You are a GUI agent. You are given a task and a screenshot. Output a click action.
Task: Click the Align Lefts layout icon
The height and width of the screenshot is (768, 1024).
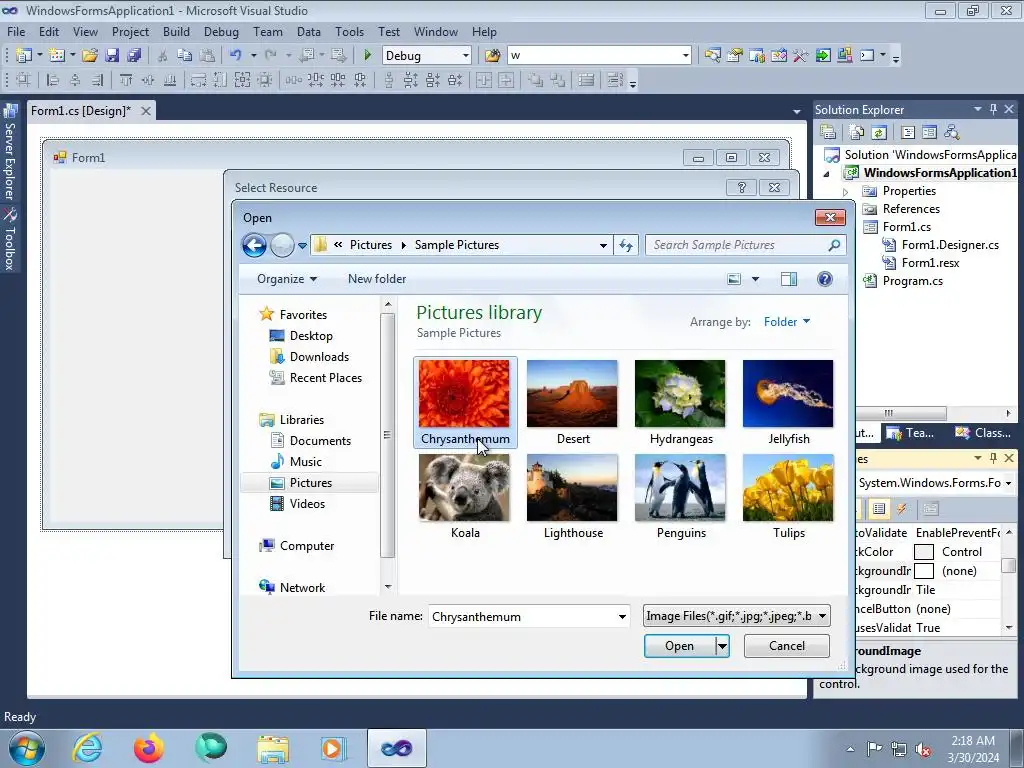53,80
